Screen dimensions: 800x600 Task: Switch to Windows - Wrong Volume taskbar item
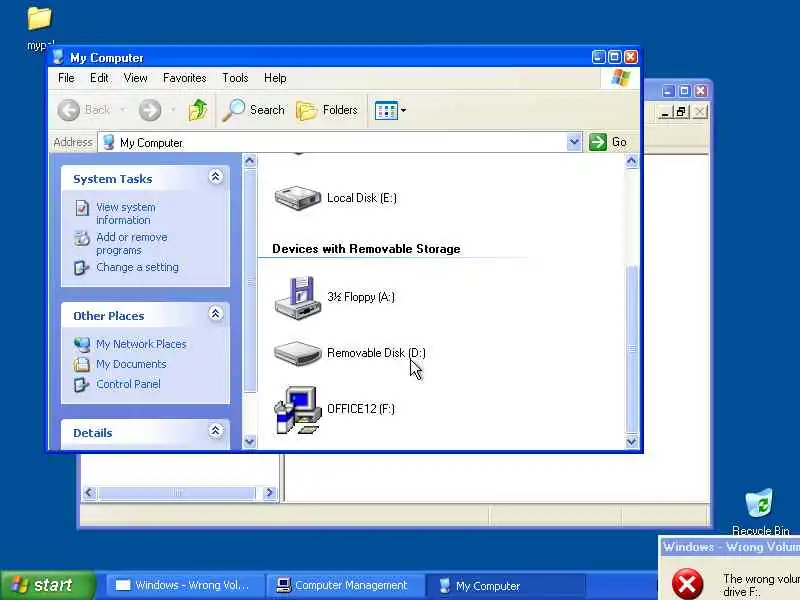coord(184,585)
